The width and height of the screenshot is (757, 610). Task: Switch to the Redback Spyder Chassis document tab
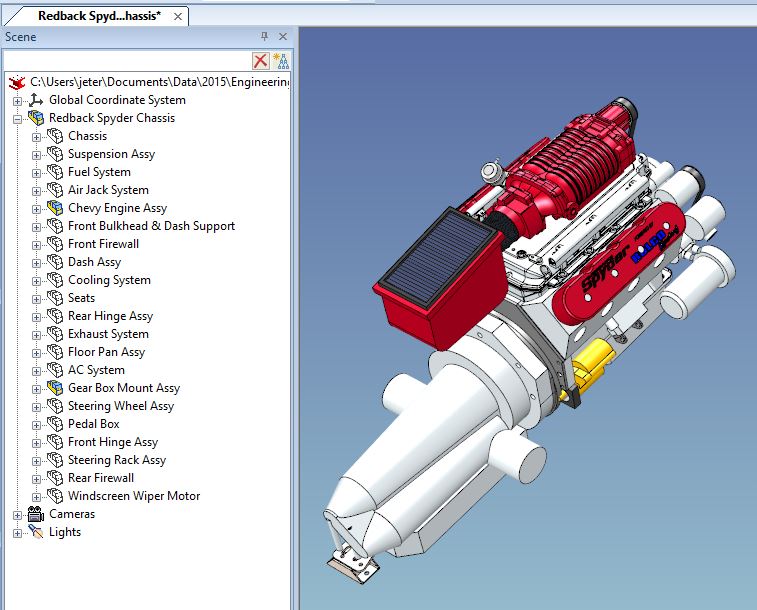[97, 16]
